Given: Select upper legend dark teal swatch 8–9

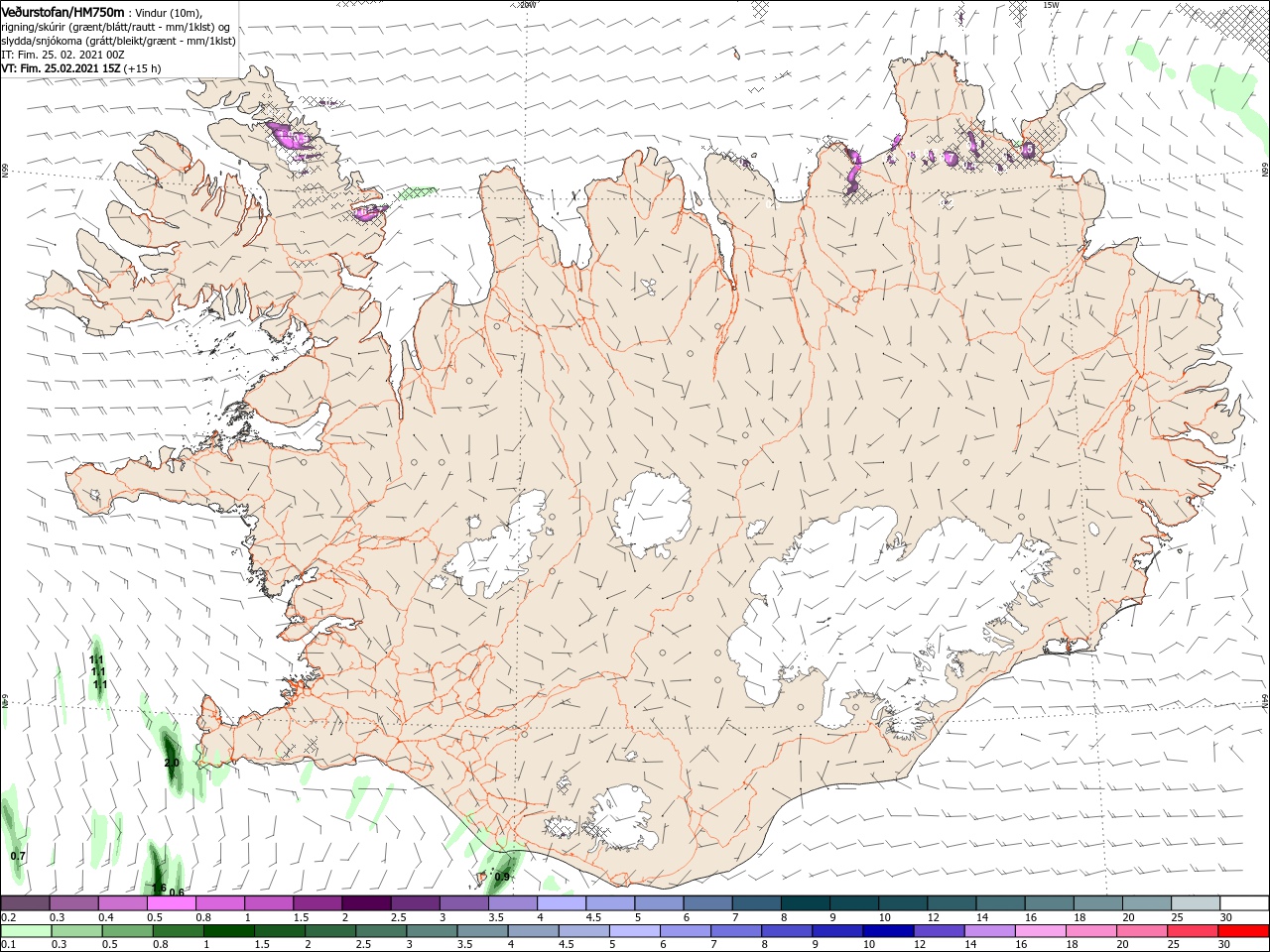Looking at the screenshot, I should 804,903.
